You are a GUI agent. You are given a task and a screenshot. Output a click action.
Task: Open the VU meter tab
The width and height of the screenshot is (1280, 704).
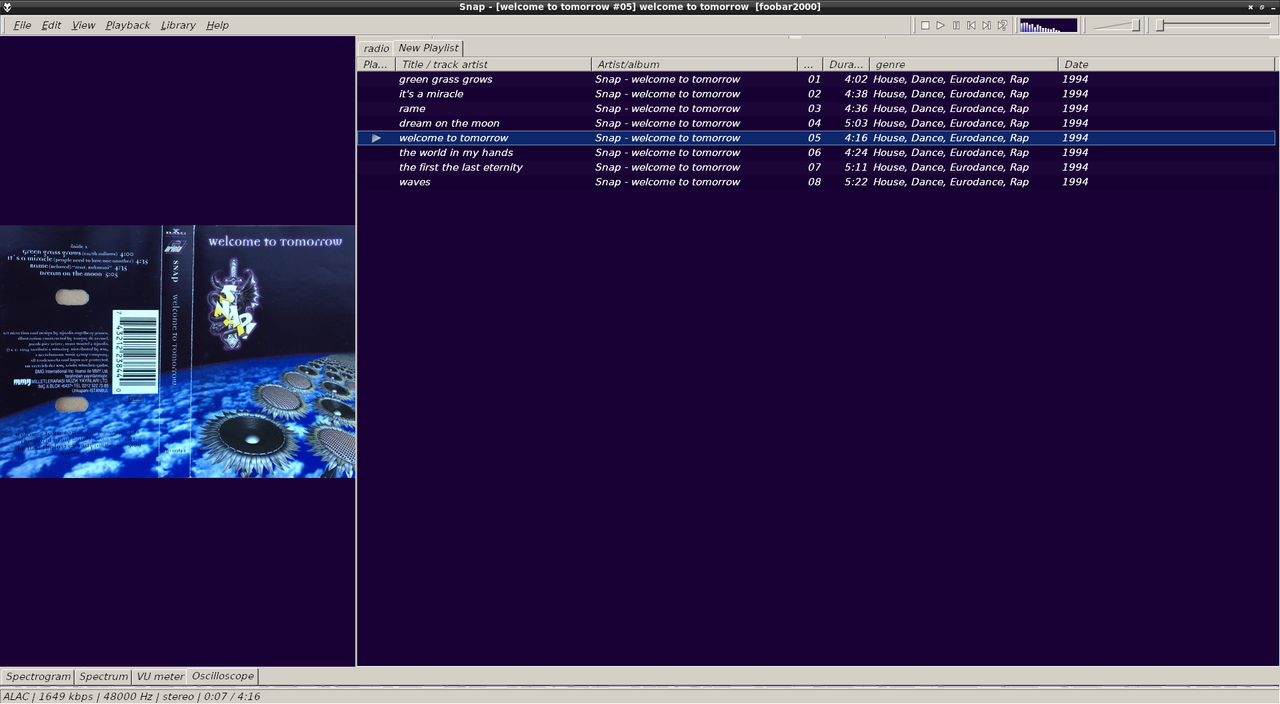[160, 676]
